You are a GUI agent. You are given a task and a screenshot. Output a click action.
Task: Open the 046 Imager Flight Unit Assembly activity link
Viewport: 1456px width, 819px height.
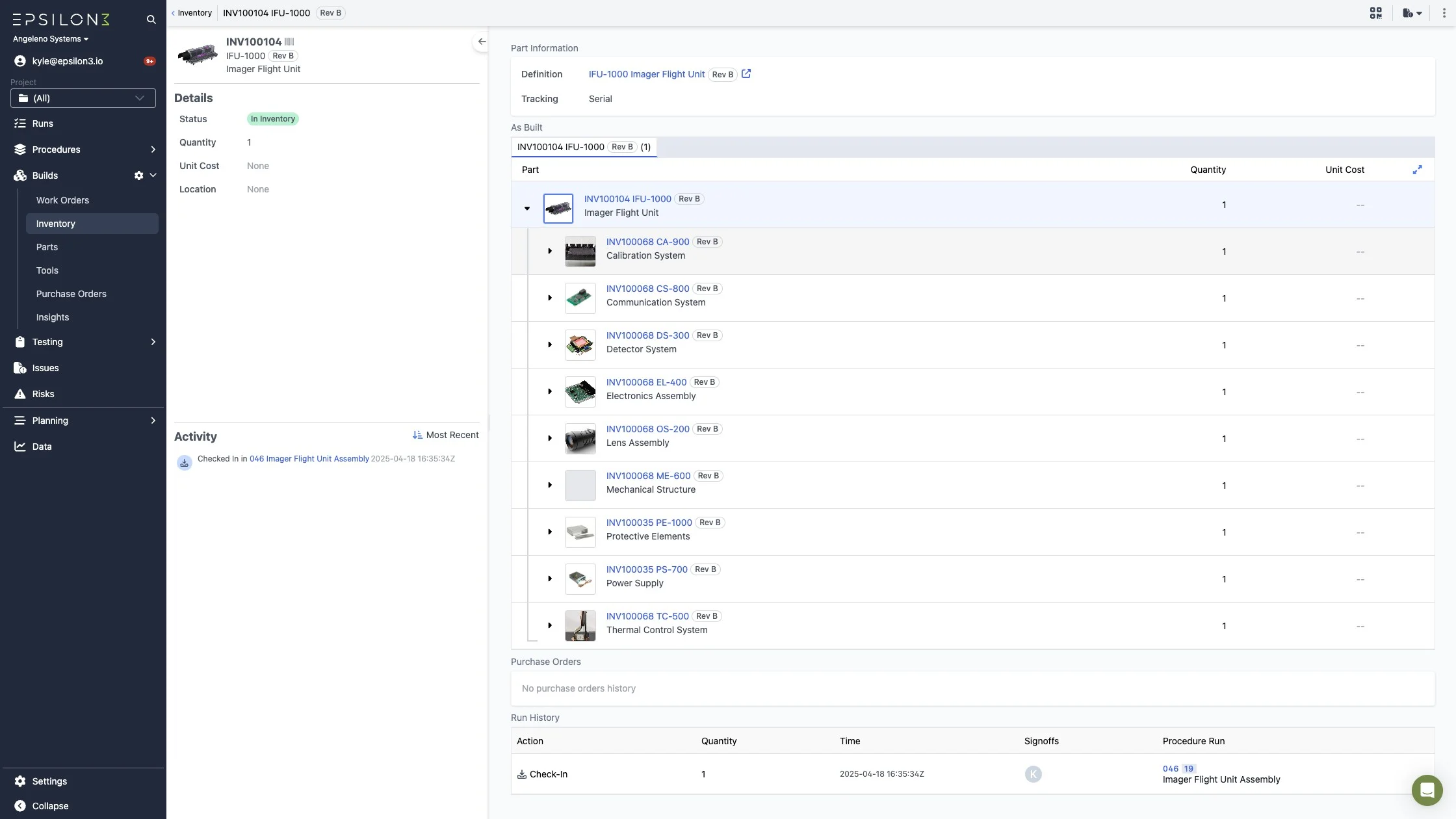[309, 459]
